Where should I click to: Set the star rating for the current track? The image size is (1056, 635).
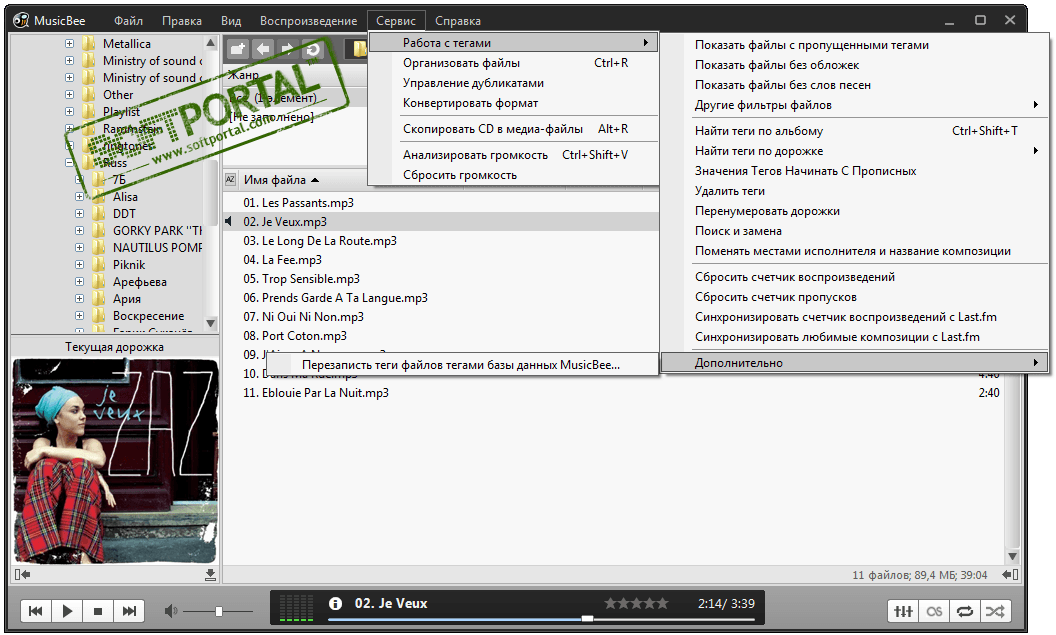point(636,603)
